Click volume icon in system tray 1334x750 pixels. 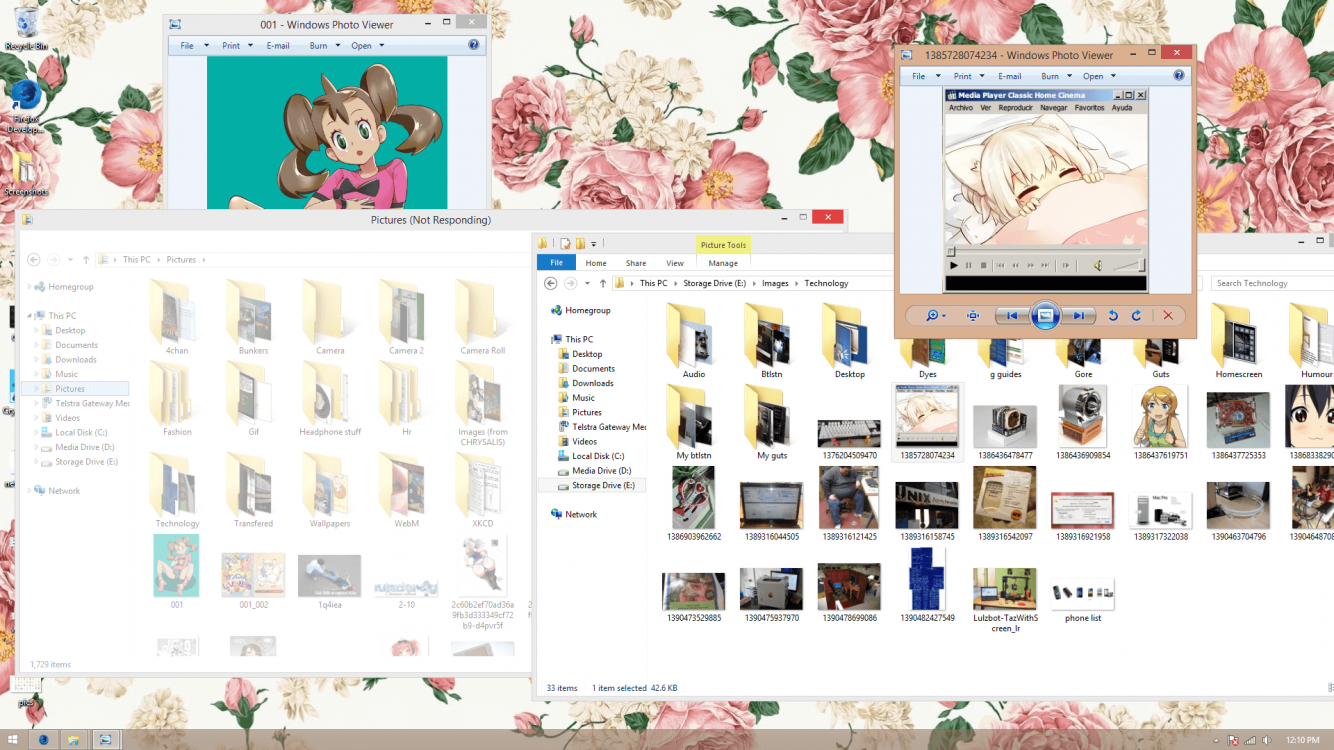point(1267,740)
